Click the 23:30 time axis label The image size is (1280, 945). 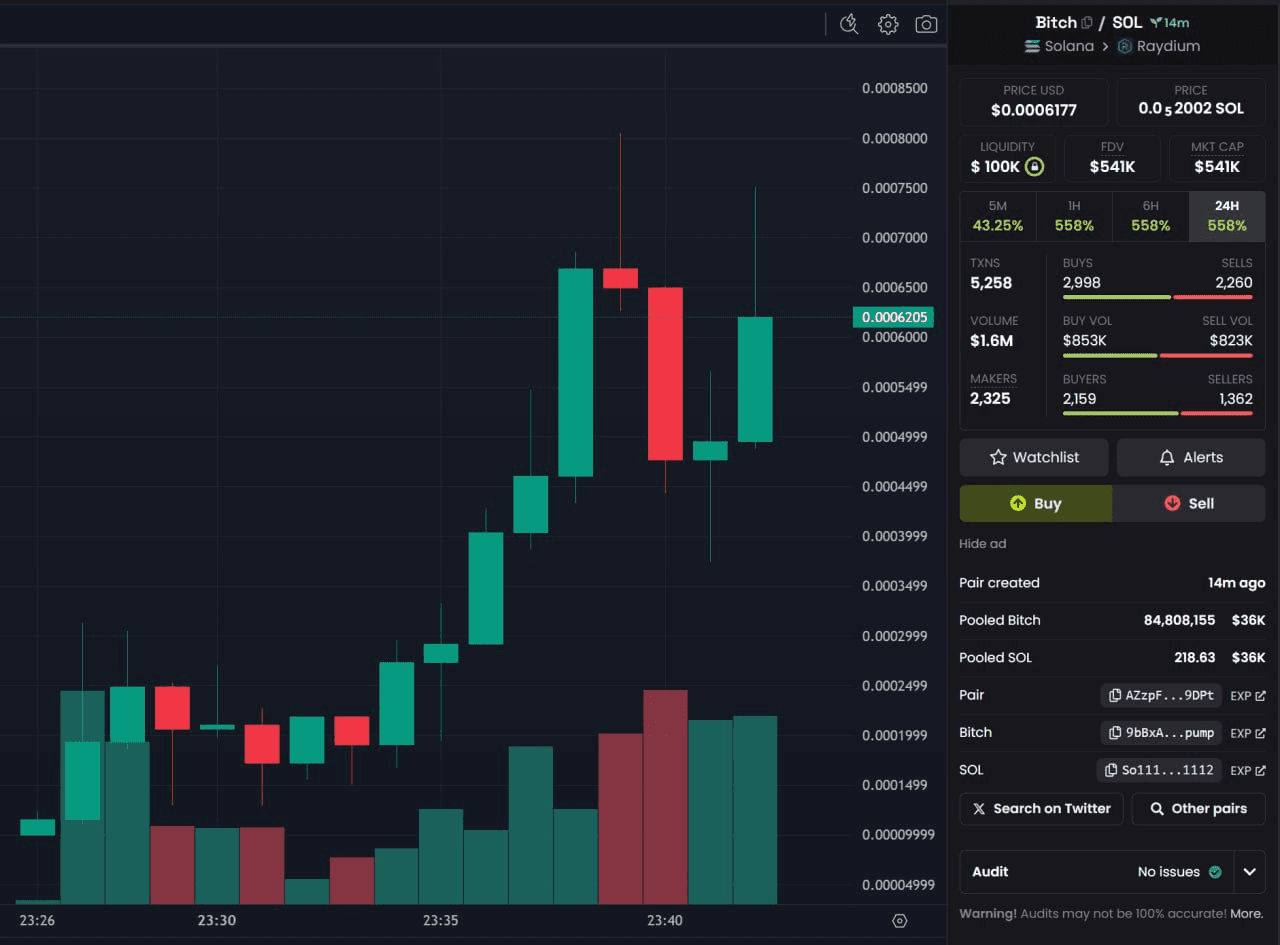pyautogui.click(x=216, y=920)
